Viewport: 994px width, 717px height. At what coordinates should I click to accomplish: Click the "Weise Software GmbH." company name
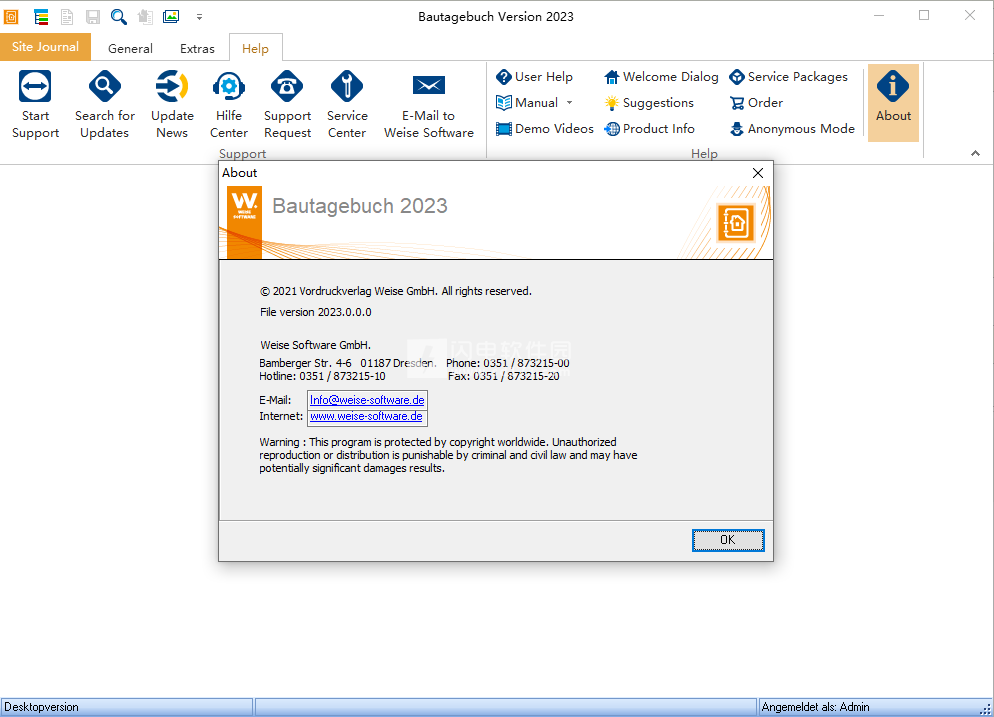pos(316,345)
